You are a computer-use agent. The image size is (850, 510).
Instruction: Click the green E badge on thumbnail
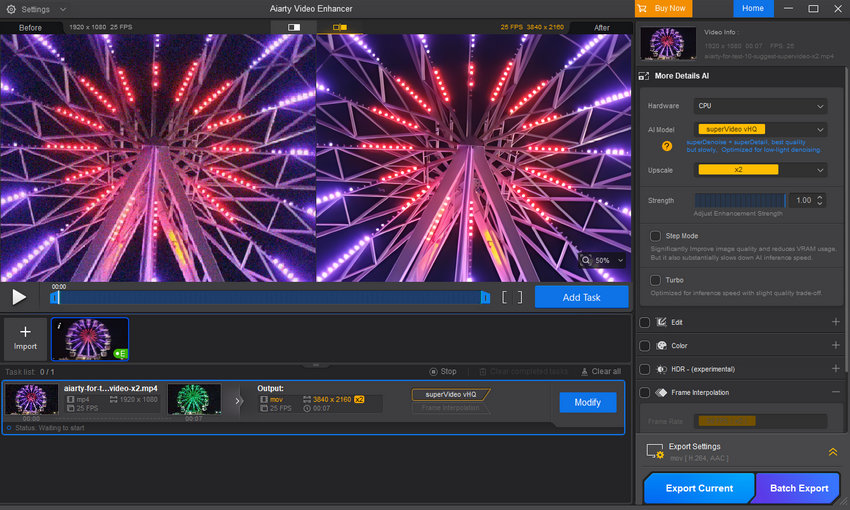click(120, 353)
